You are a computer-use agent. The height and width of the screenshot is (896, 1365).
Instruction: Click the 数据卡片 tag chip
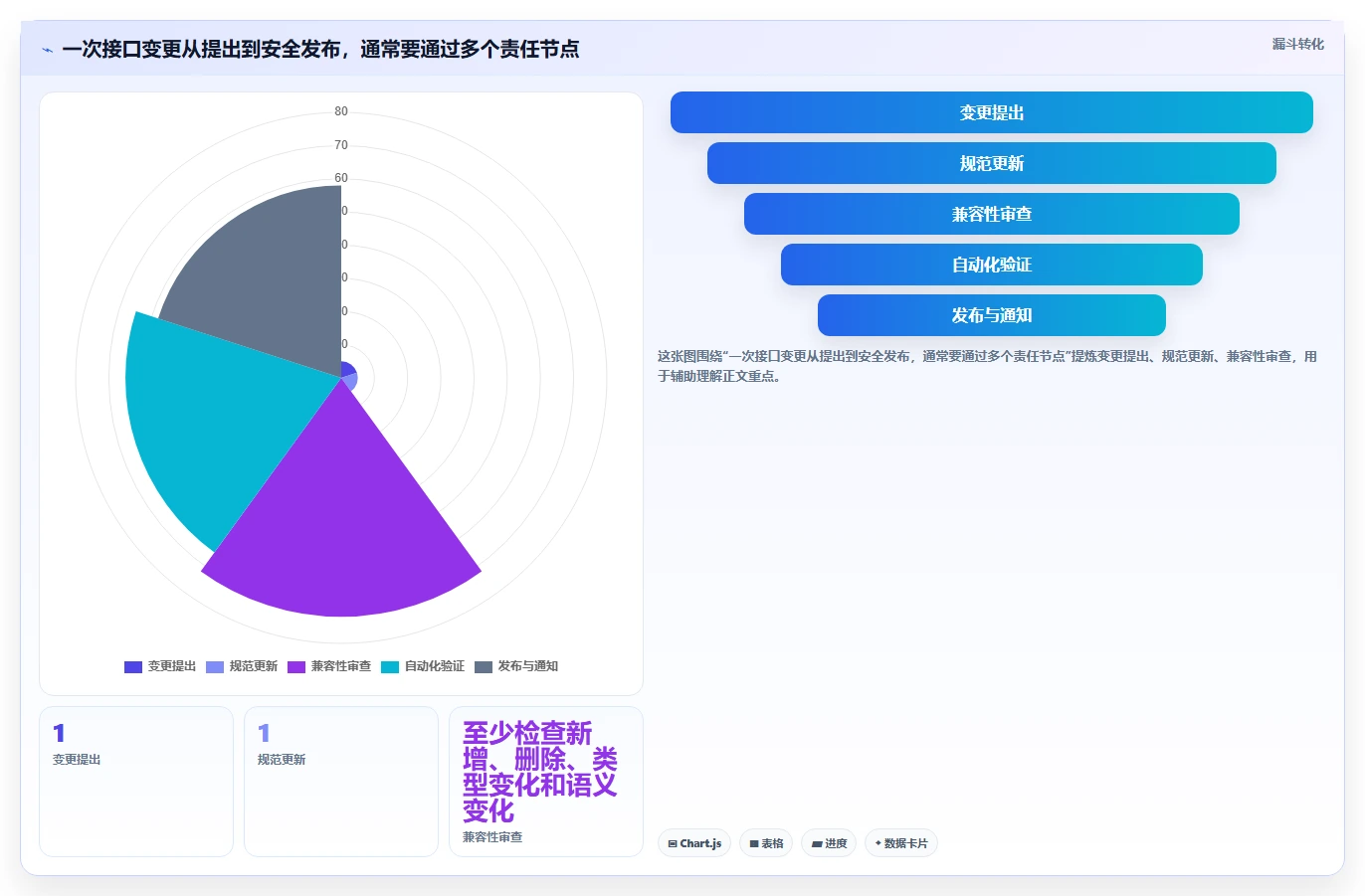point(901,843)
